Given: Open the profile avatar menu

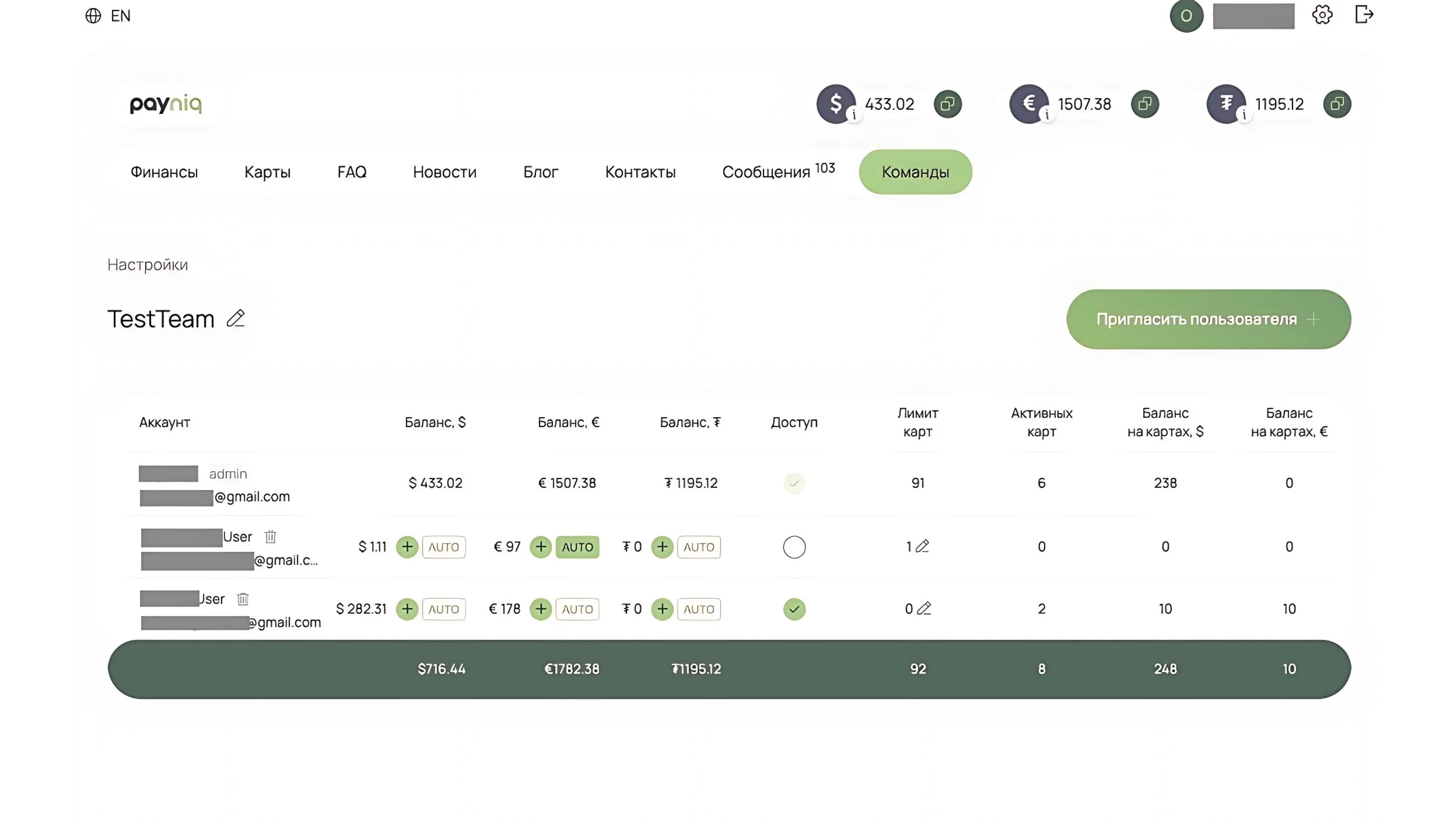Looking at the screenshot, I should point(1186,16).
